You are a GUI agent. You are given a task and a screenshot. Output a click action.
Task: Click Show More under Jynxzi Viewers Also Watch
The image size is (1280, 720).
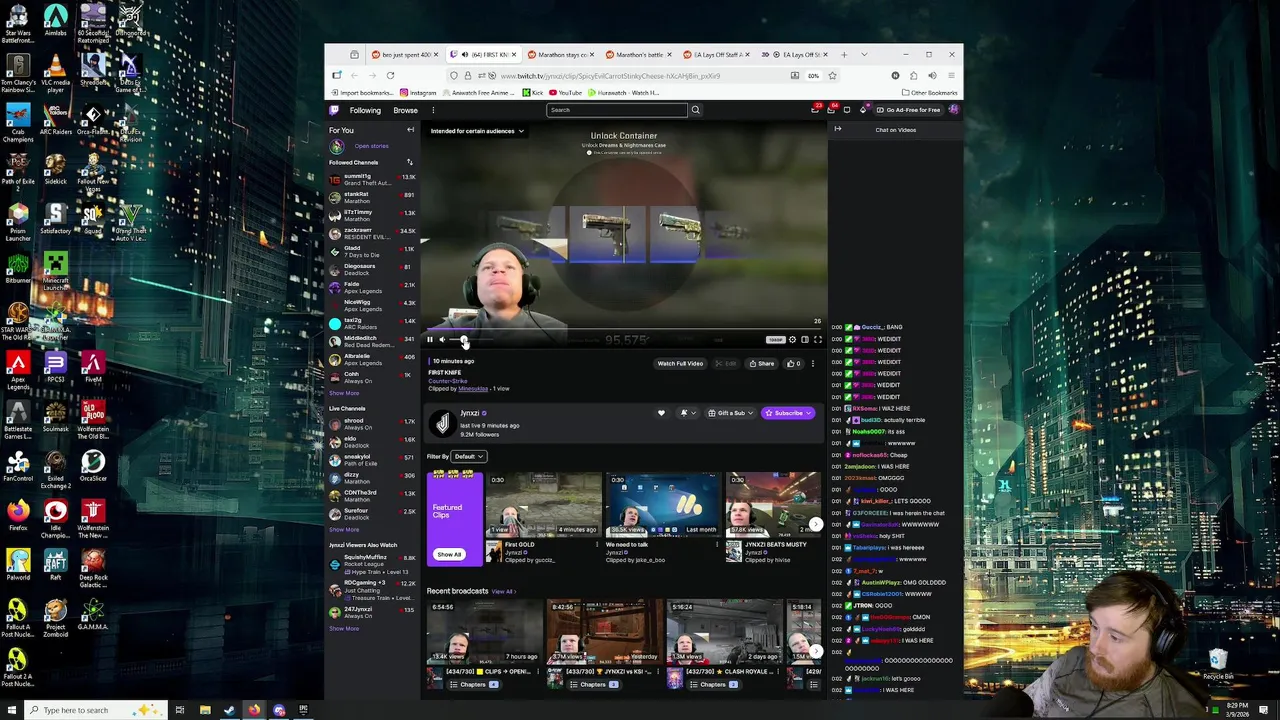(344, 629)
